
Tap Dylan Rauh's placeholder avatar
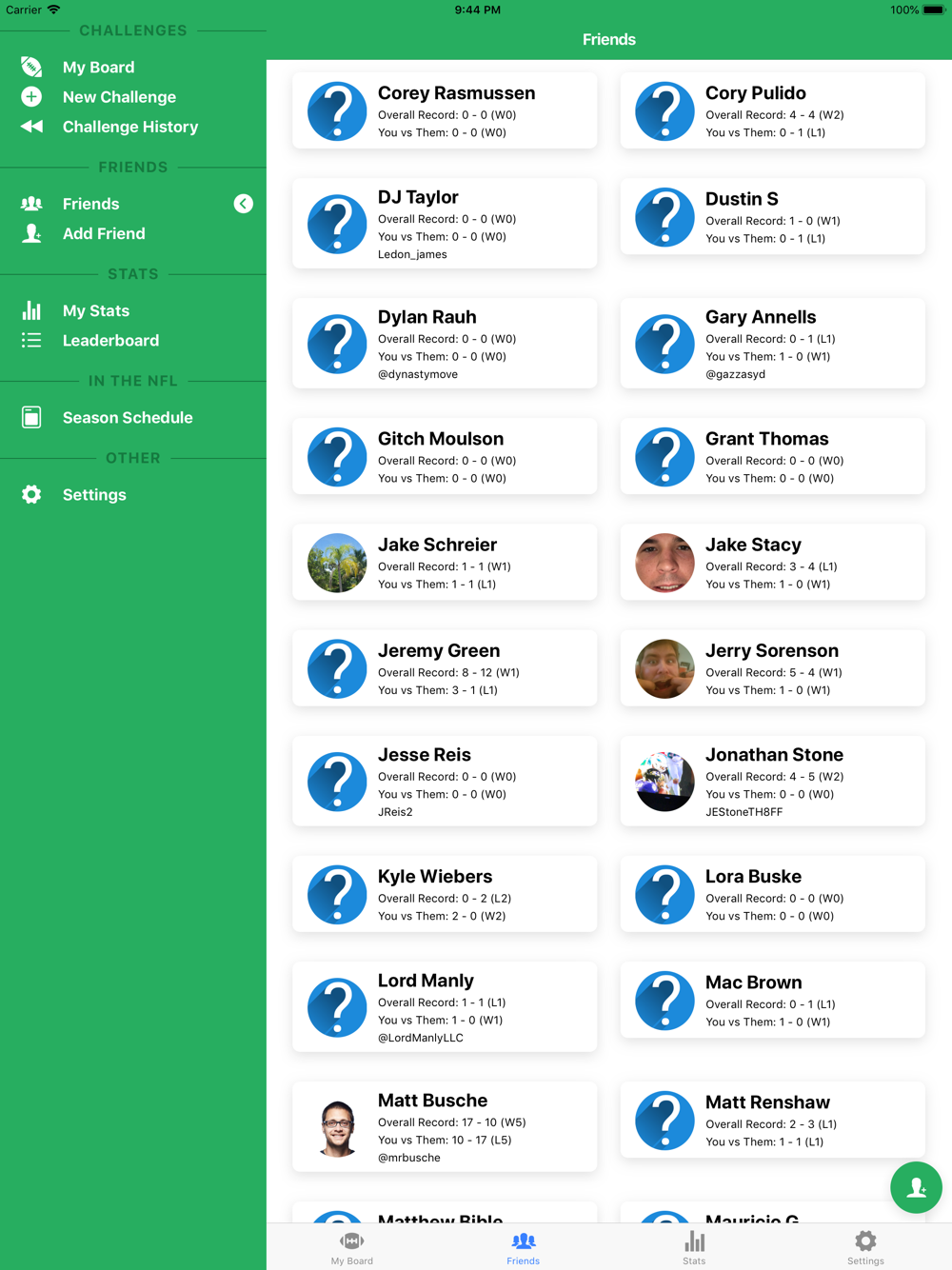coord(337,344)
